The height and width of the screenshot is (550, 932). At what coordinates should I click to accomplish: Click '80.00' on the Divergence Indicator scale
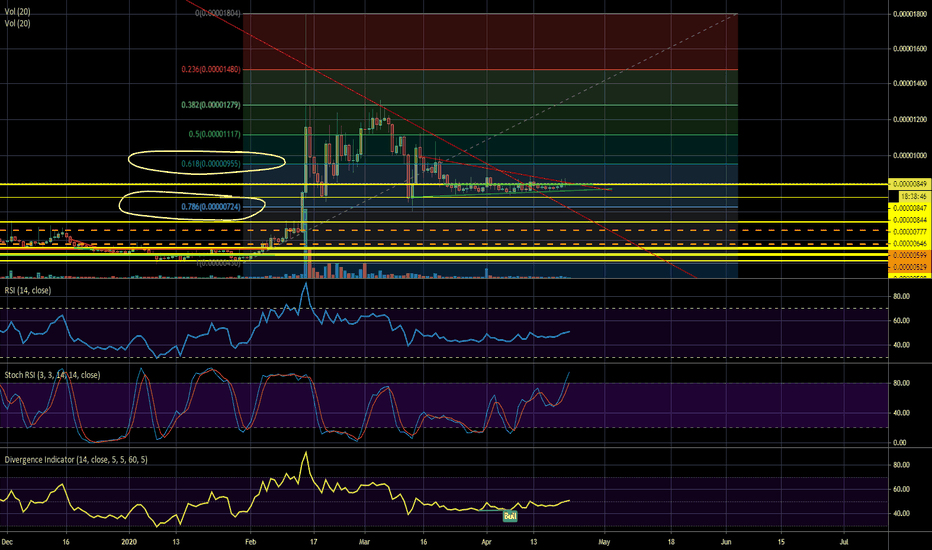901,465
